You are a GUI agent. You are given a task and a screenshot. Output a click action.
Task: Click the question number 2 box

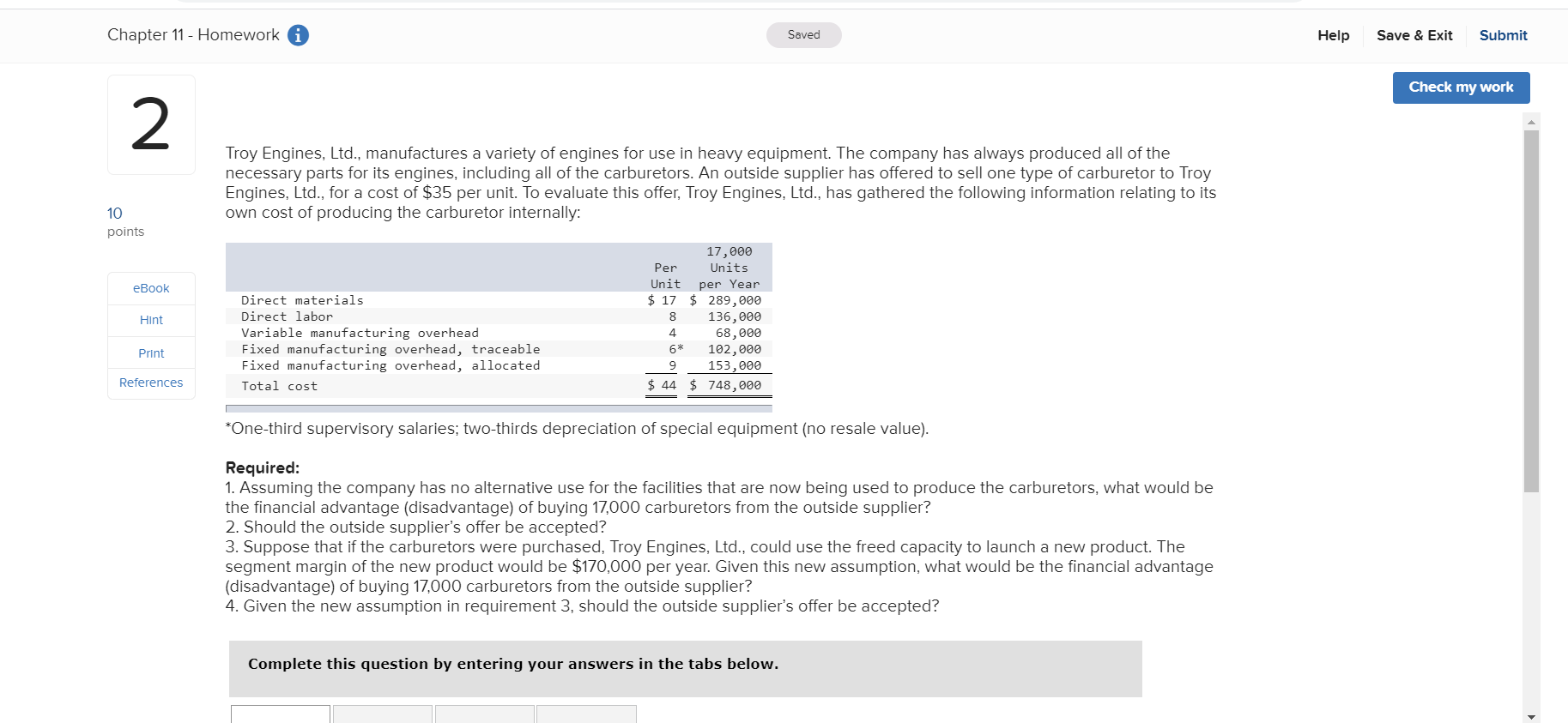pos(151,124)
